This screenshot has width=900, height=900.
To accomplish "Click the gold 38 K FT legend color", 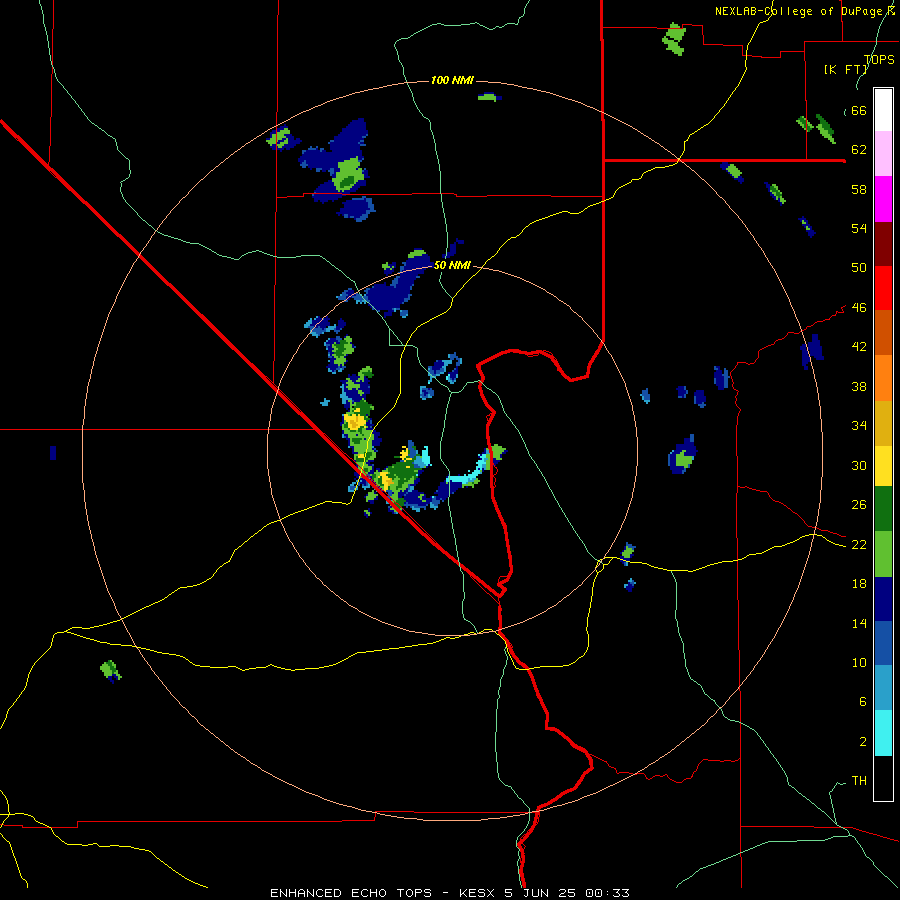I will (883, 423).
